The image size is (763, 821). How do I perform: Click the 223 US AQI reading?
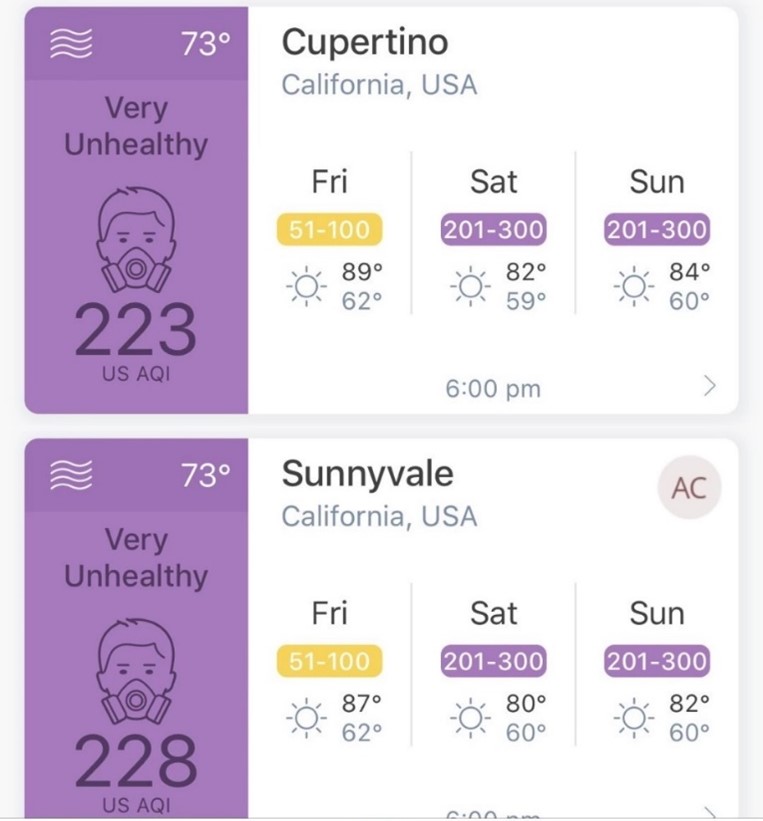[136, 332]
